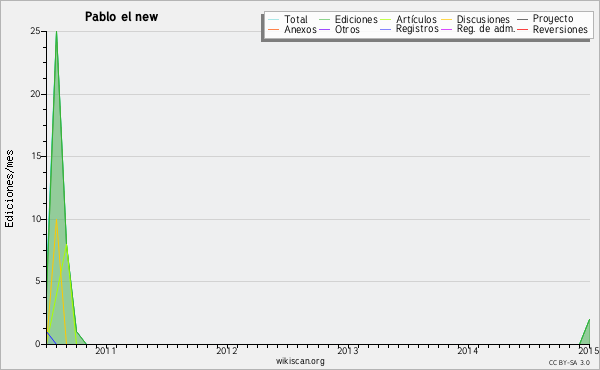Click the 15 y-axis tick label
Viewport: 600px width, 370px height.
35,156
